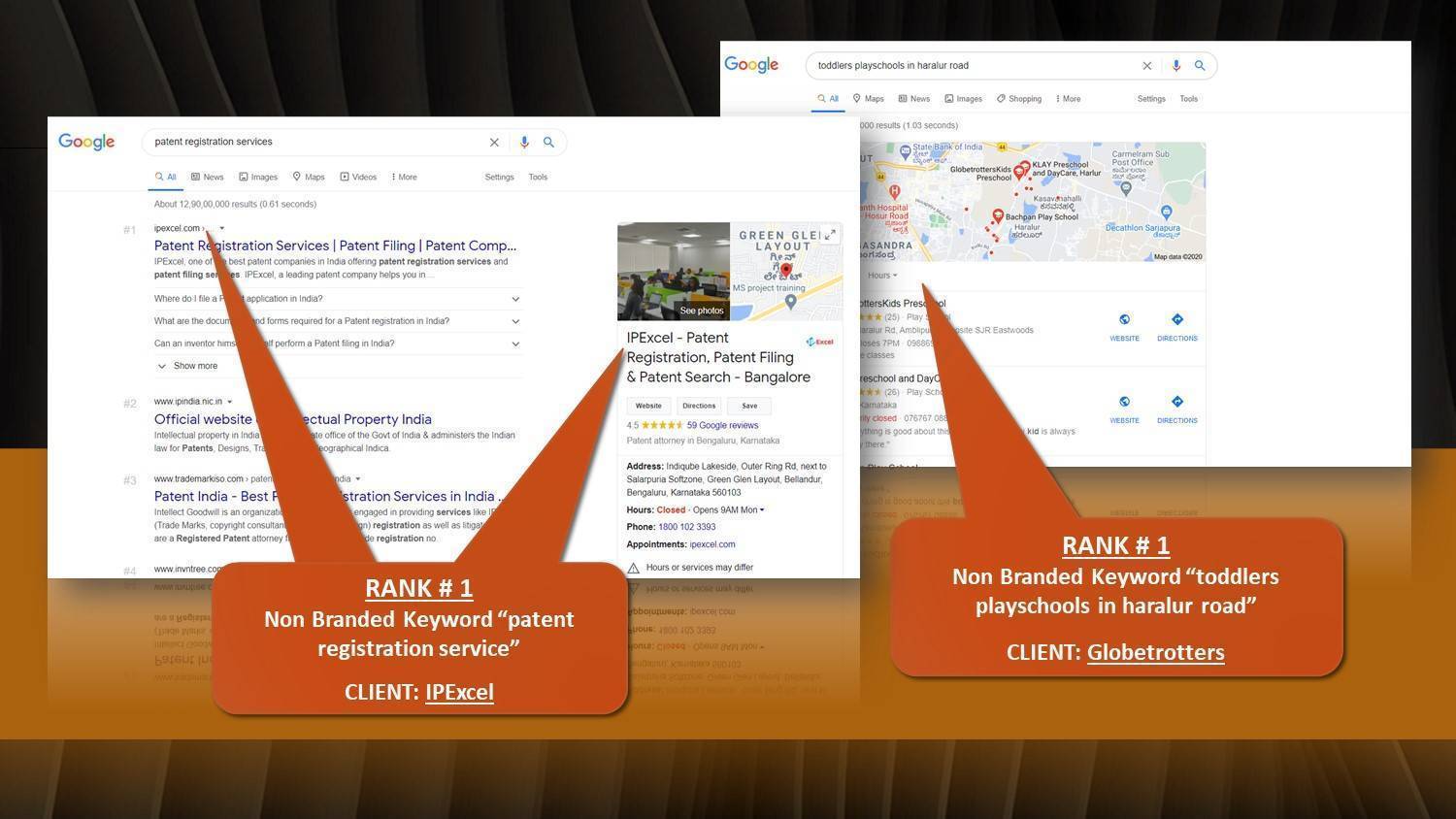Open 'Official website of Intellectual Property India' result
This screenshot has height=819, width=1456.
click(293, 419)
